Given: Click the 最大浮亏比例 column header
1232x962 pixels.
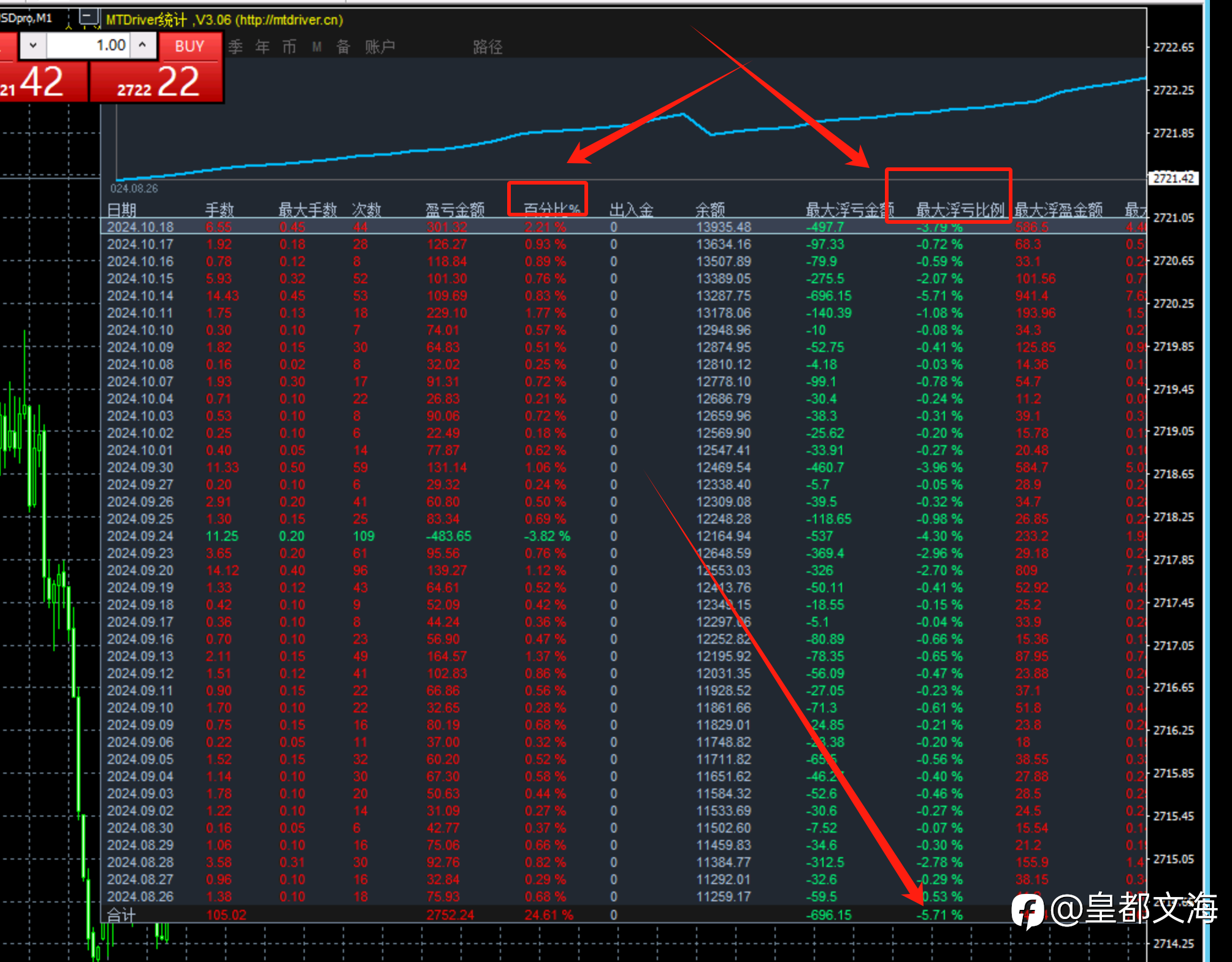Looking at the screenshot, I should (x=960, y=210).
